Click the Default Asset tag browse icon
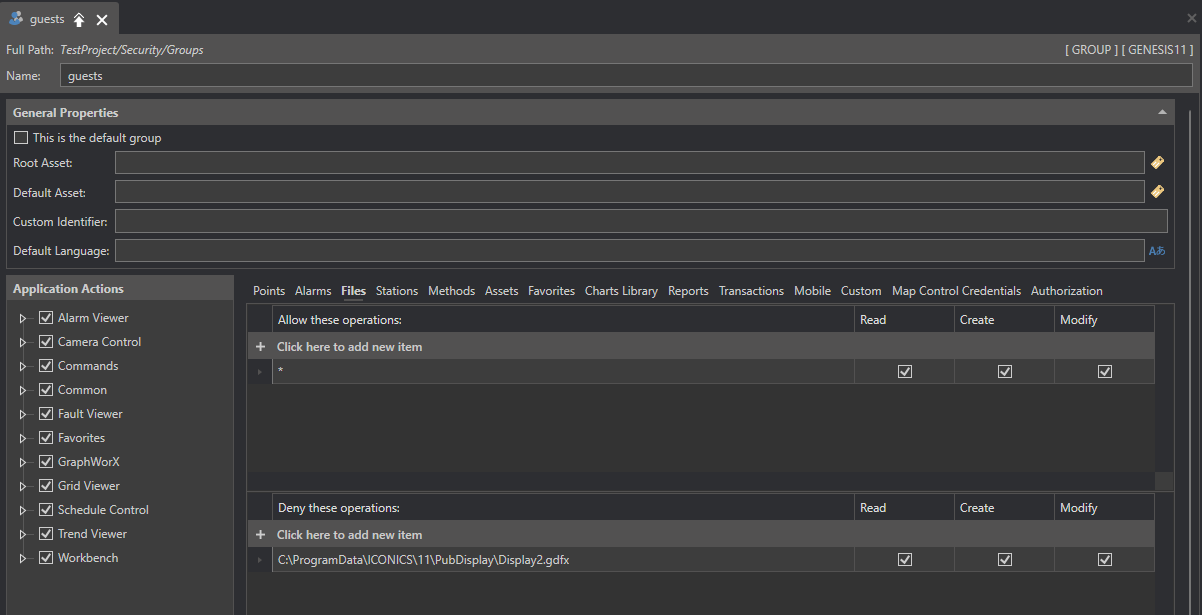This screenshot has width=1202, height=615. [x=1157, y=191]
